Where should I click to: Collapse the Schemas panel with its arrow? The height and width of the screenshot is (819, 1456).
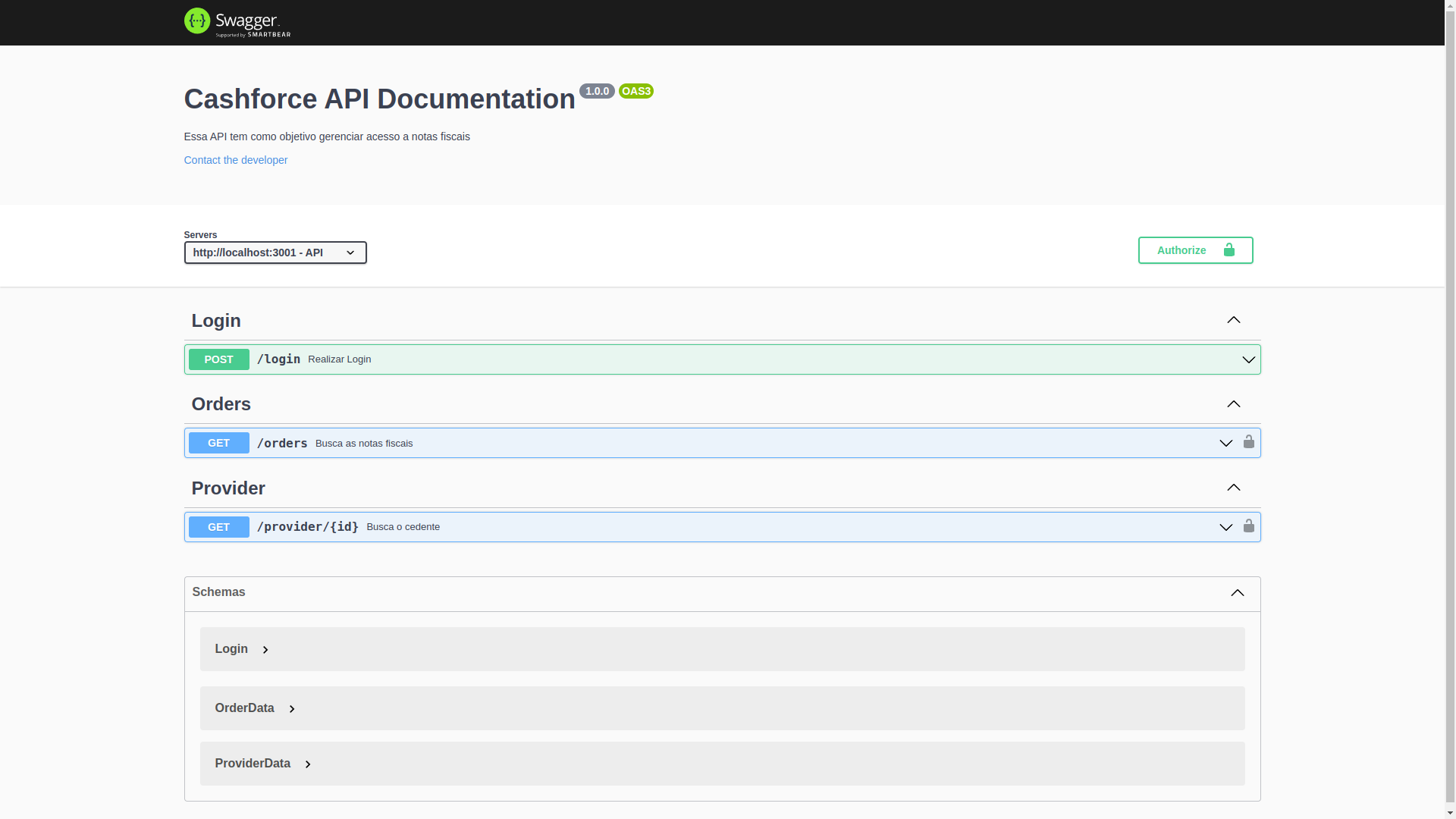(1237, 593)
